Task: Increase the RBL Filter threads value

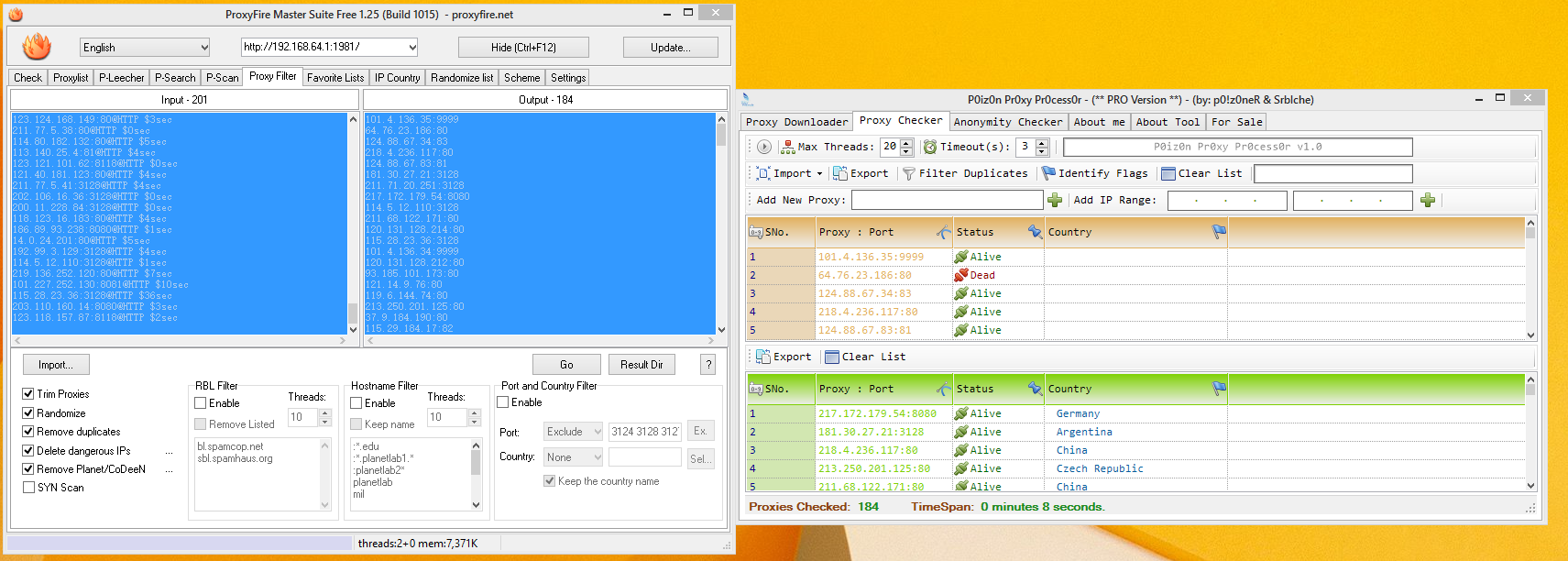Action: [x=324, y=412]
